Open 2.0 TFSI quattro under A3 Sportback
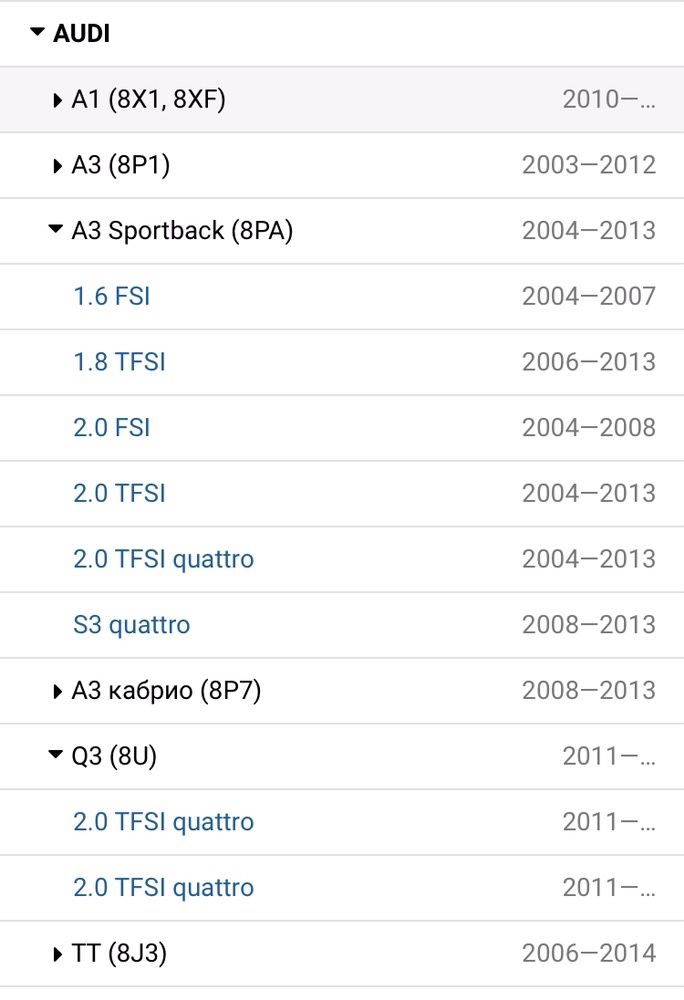This screenshot has width=684, height=1000. [x=163, y=559]
